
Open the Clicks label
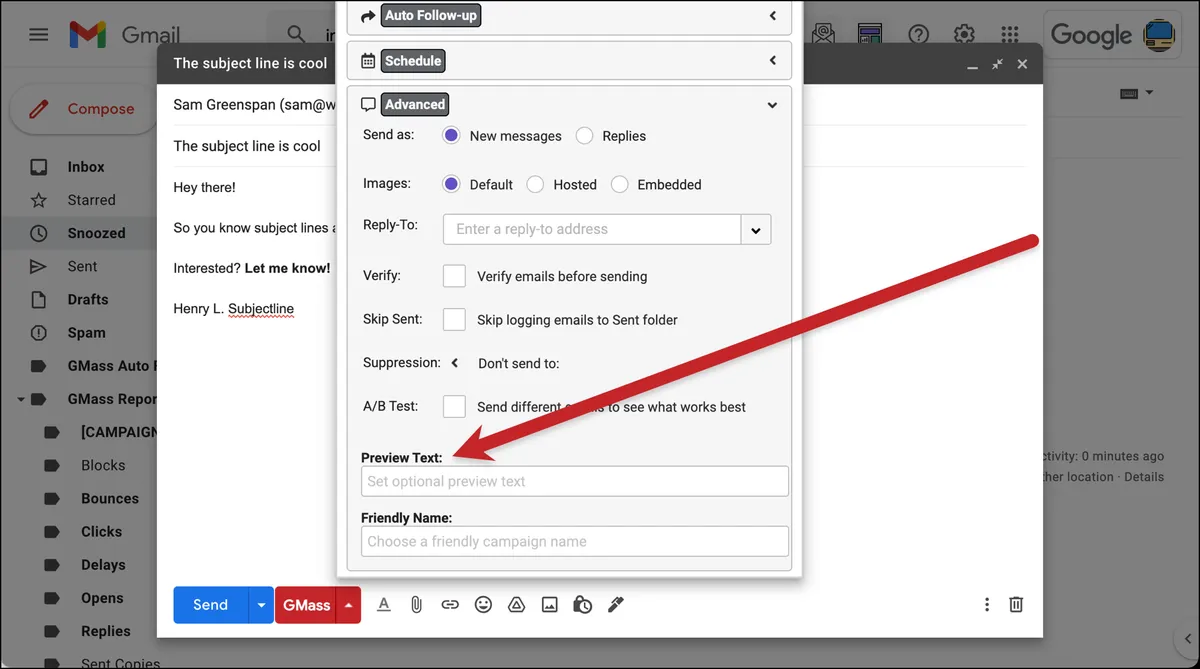[101, 531]
